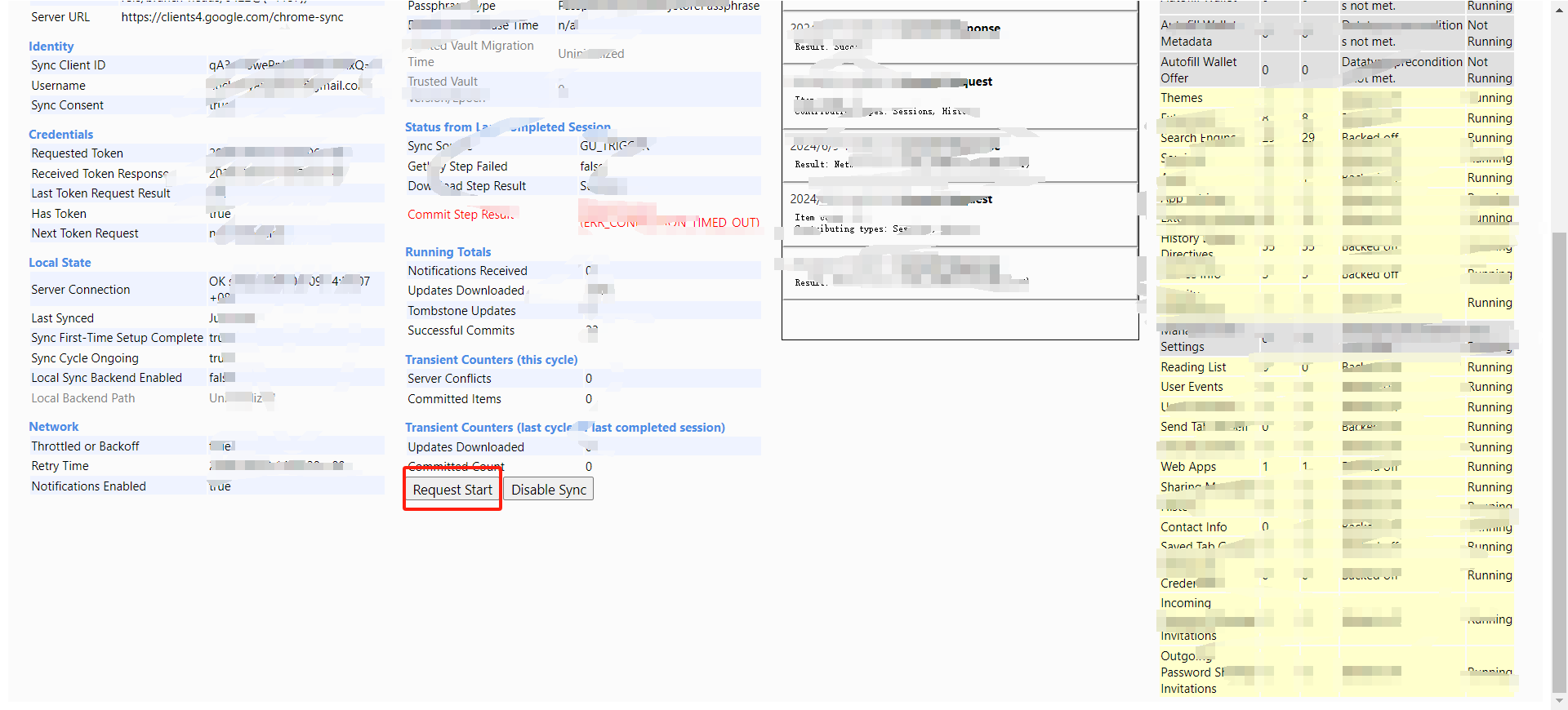
Task: Click the "Network" section heading
Action: point(54,427)
